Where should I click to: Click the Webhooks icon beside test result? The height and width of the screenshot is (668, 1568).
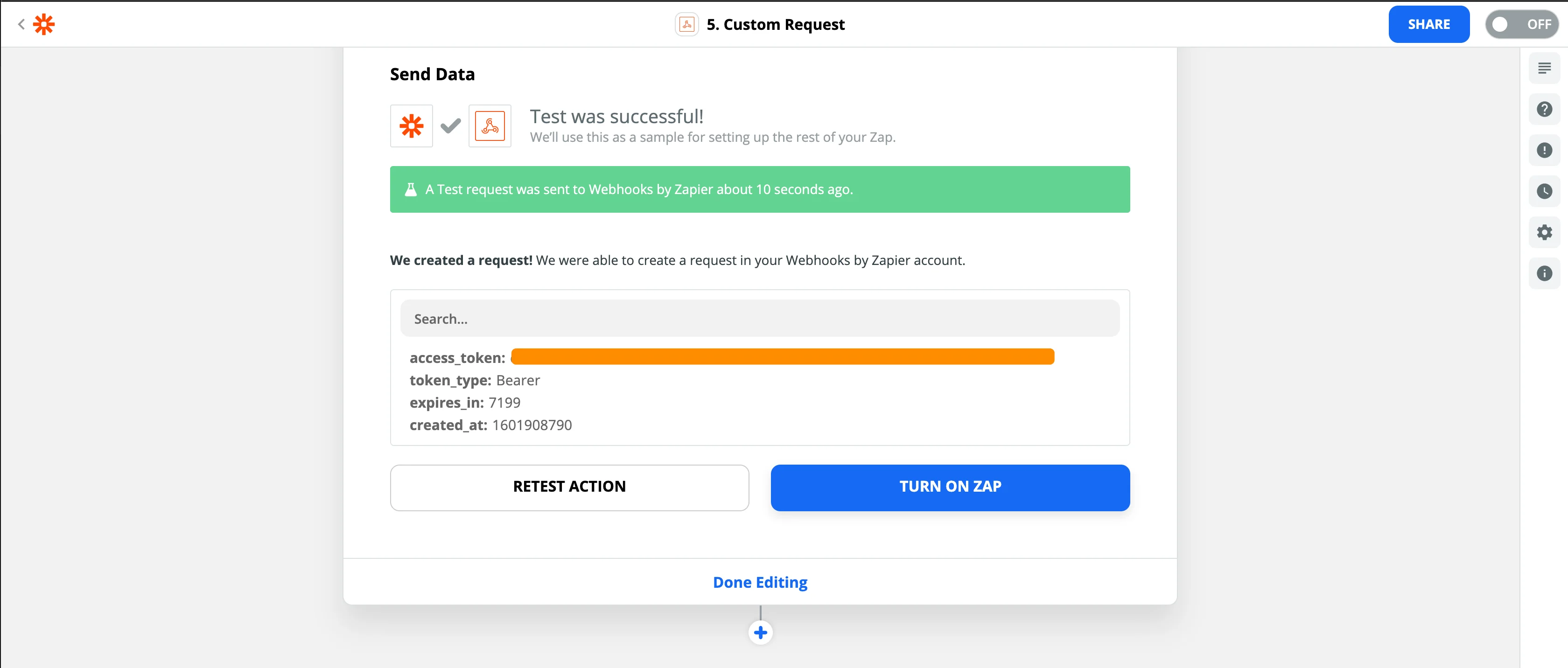(x=490, y=126)
